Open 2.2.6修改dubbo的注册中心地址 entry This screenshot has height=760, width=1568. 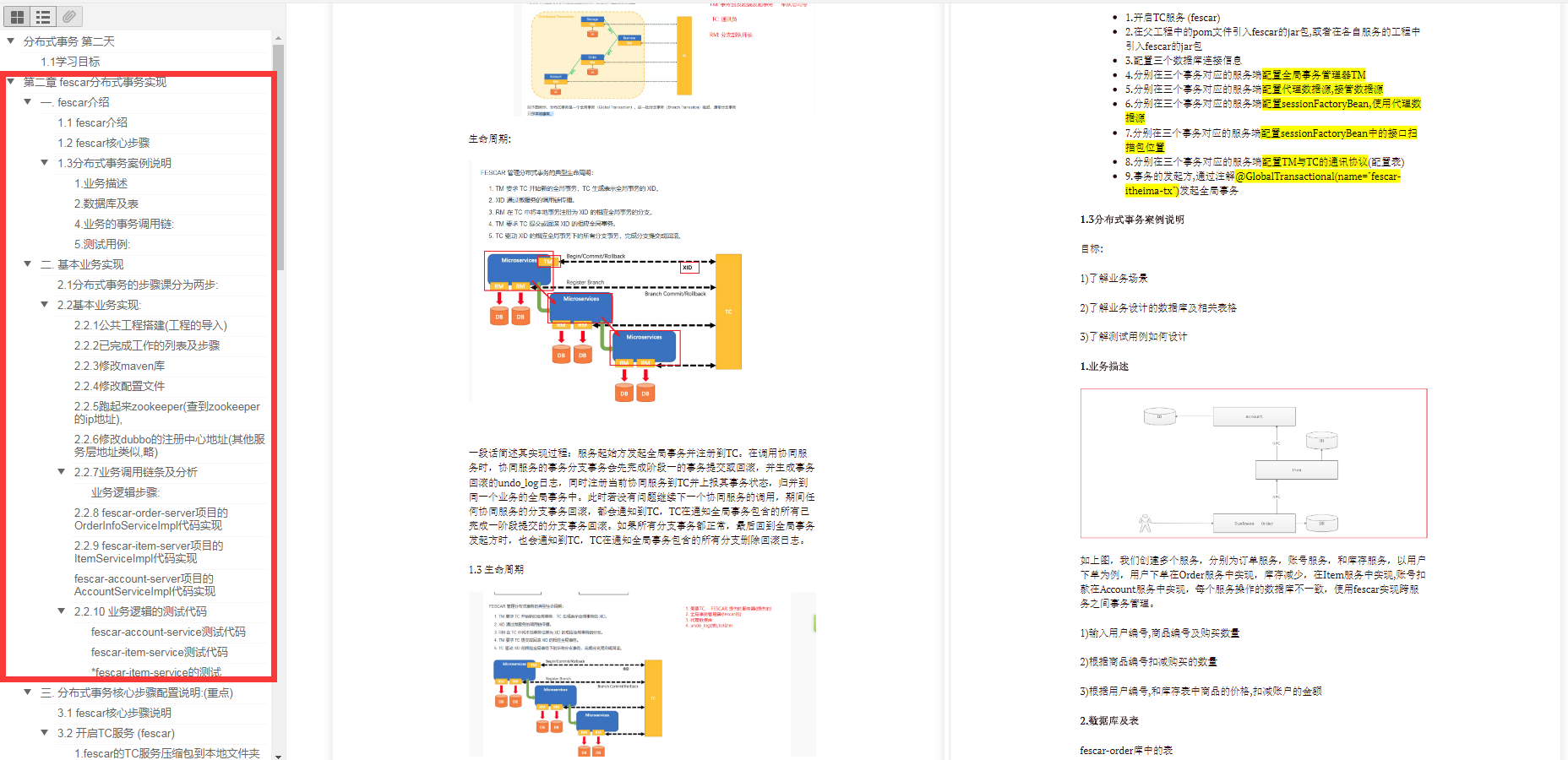(x=169, y=446)
